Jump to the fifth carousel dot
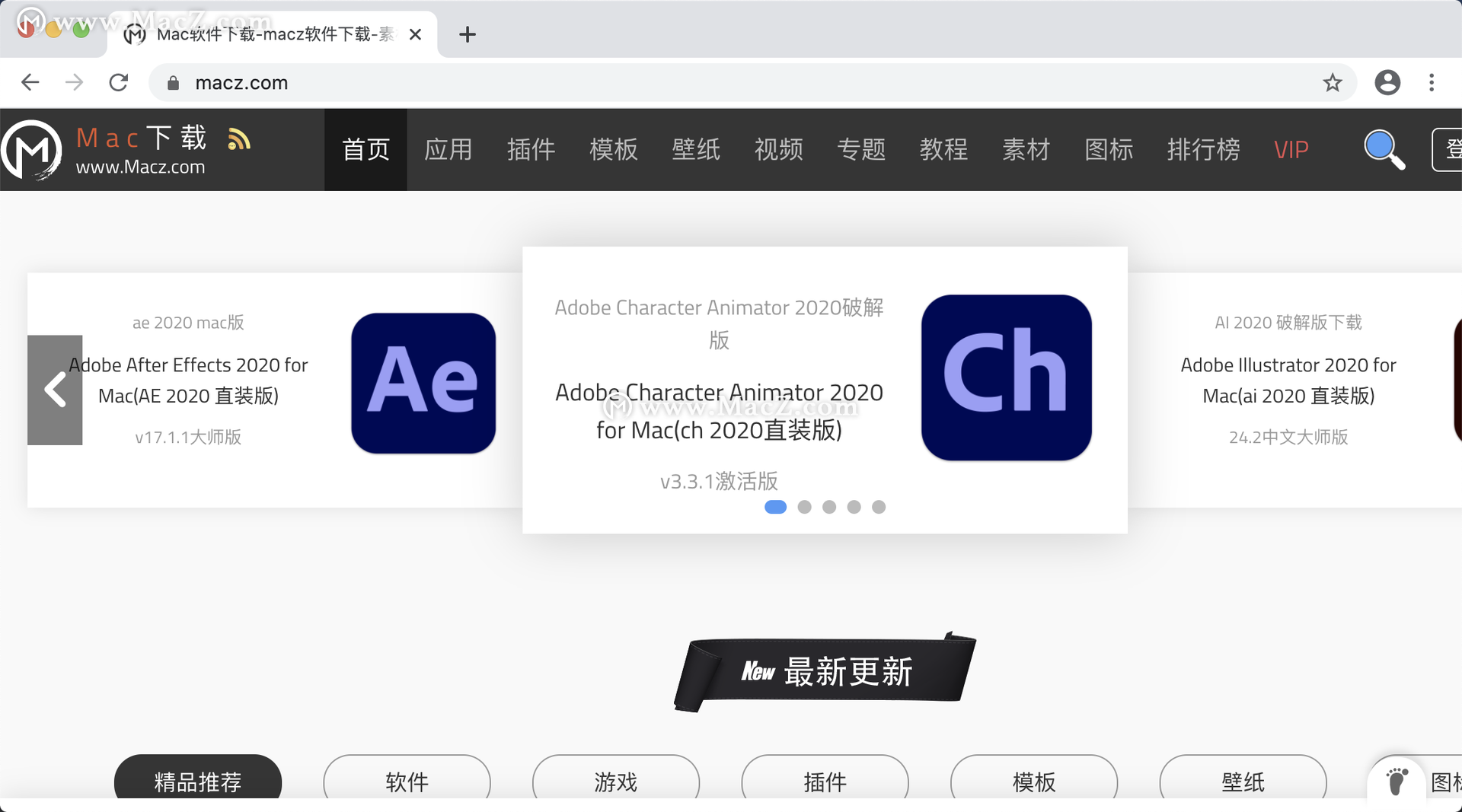Screen dimensions: 1462x812 [x=879, y=507]
